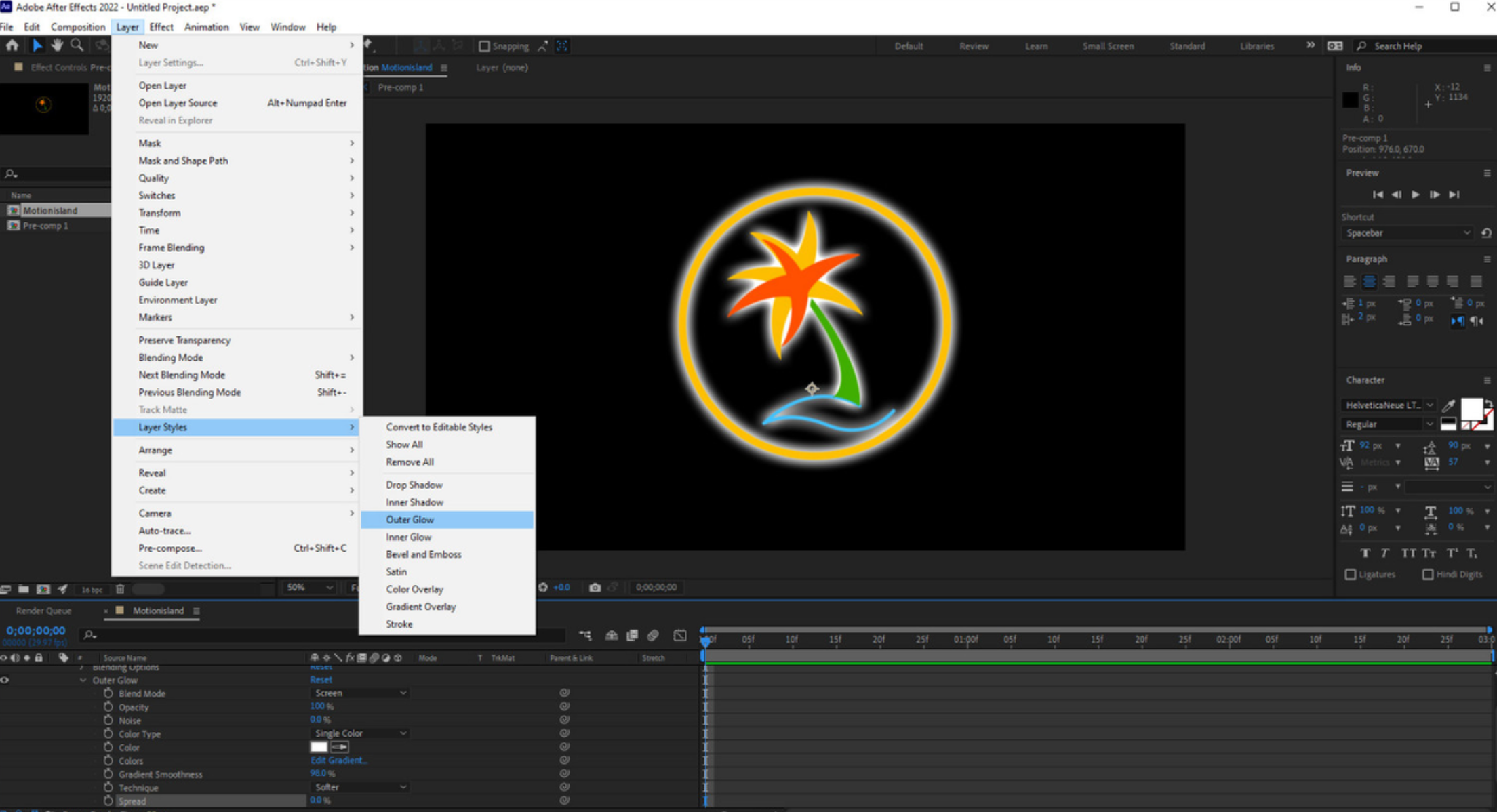Click the exposure reset icon left of +0.0
1497x812 pixels.
click(x=543, y=587)
